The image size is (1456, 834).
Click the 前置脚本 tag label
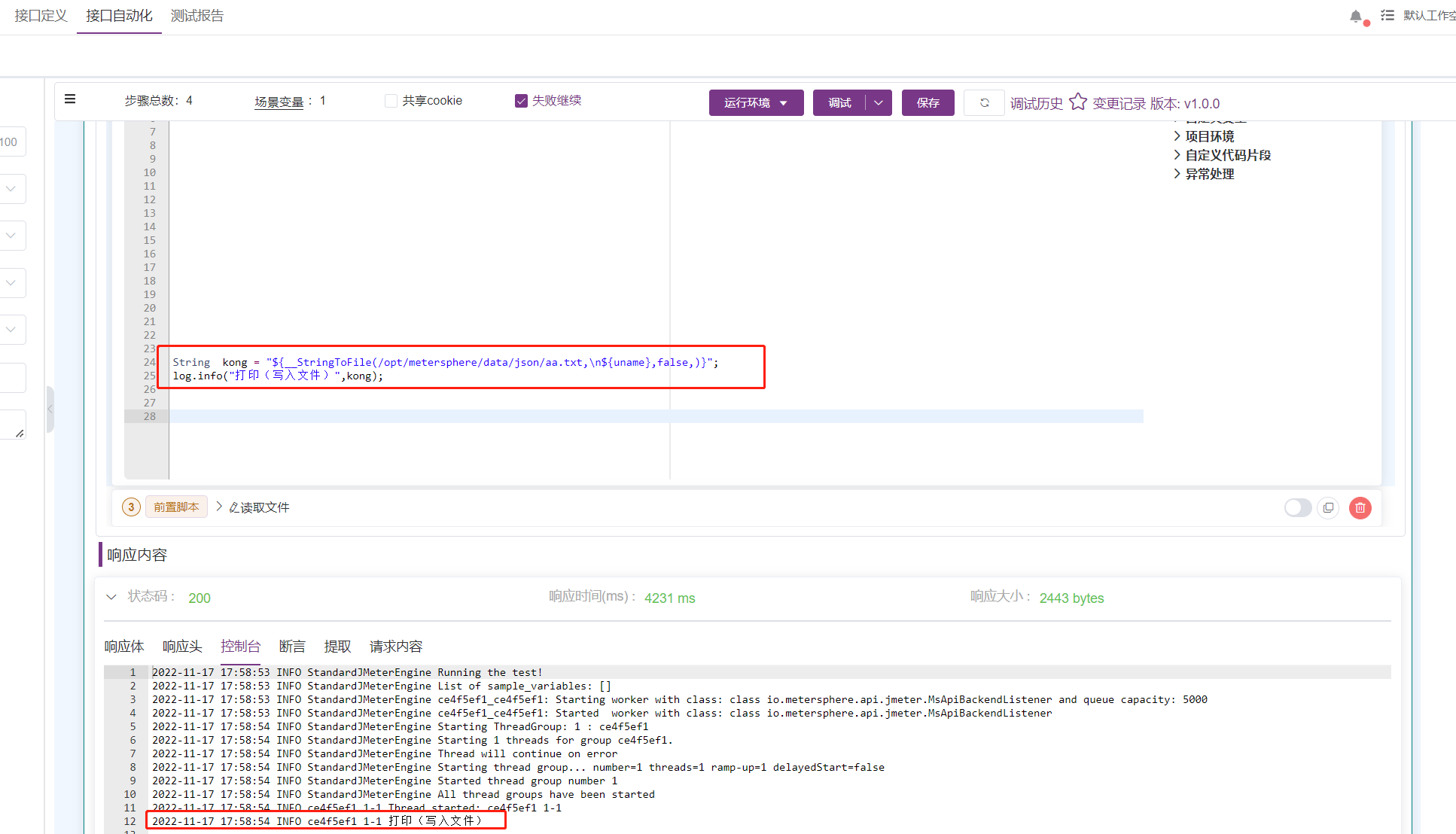click(x=176, y=507)
